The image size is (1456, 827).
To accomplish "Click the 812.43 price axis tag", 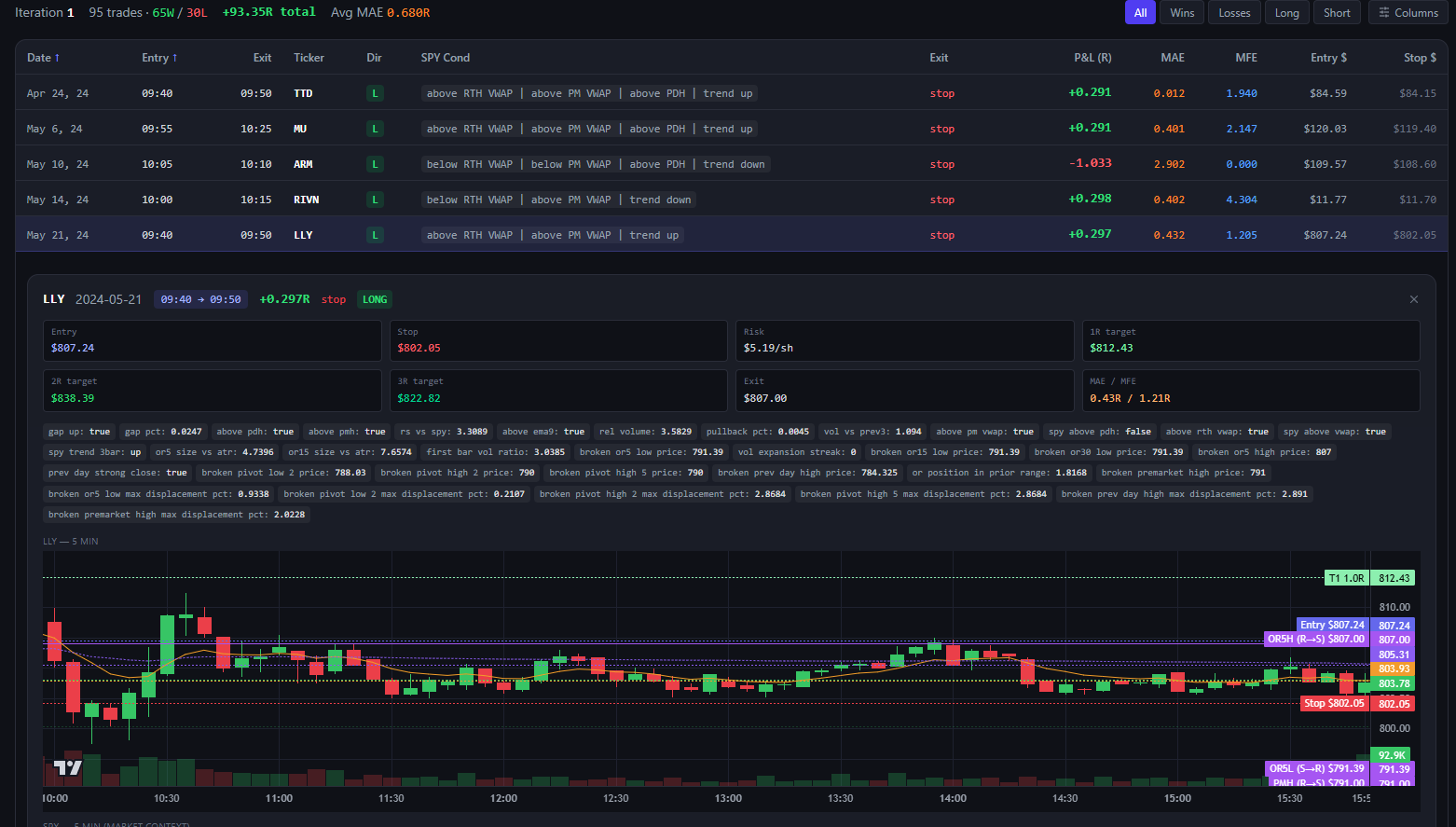I will (1393, 578).
